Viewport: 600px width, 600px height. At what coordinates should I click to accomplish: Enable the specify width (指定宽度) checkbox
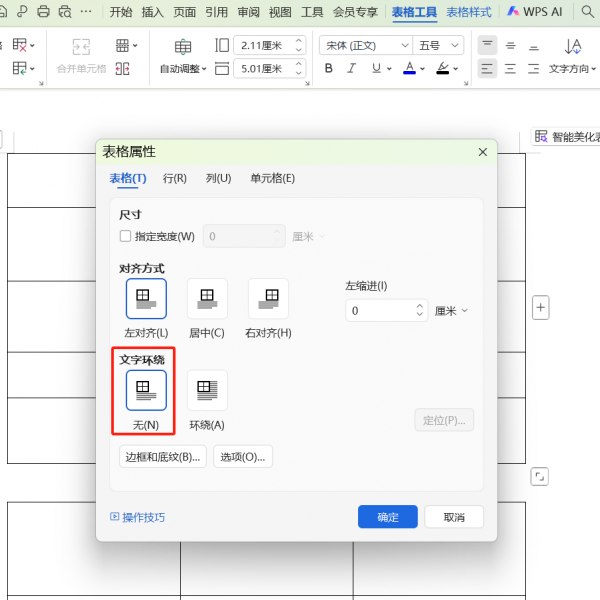click(125, 237)
